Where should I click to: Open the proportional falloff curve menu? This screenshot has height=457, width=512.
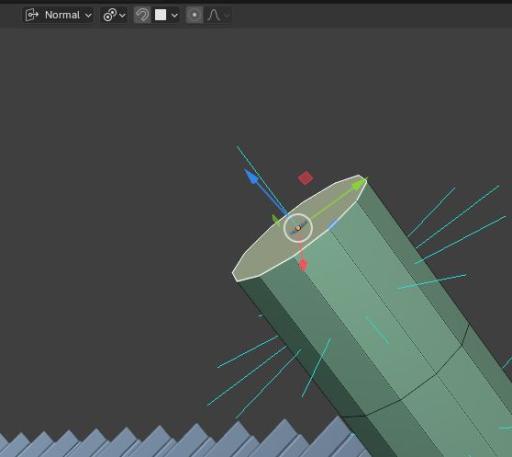218,15
